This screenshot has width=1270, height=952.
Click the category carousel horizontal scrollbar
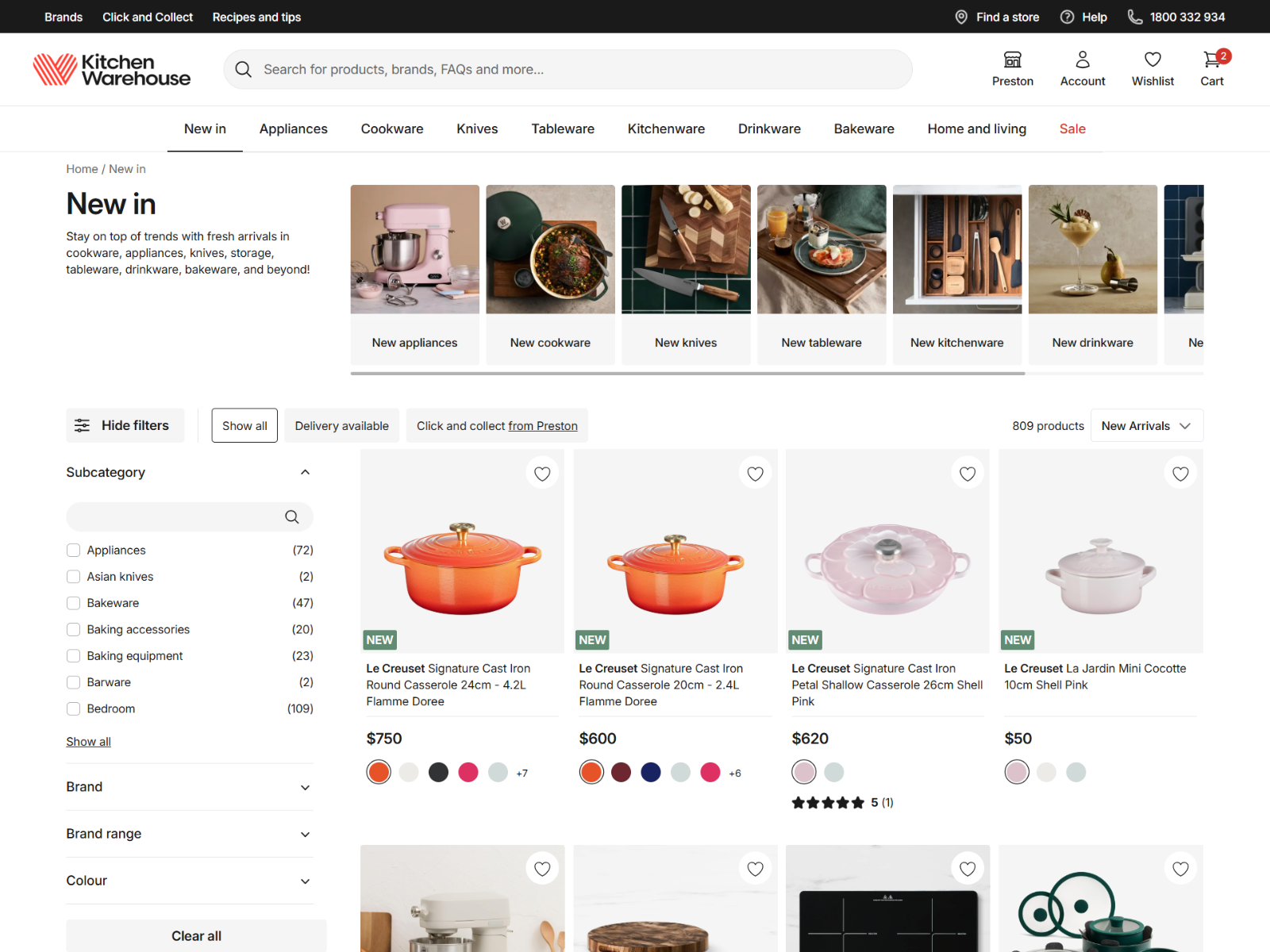click(x=687, y=373)
